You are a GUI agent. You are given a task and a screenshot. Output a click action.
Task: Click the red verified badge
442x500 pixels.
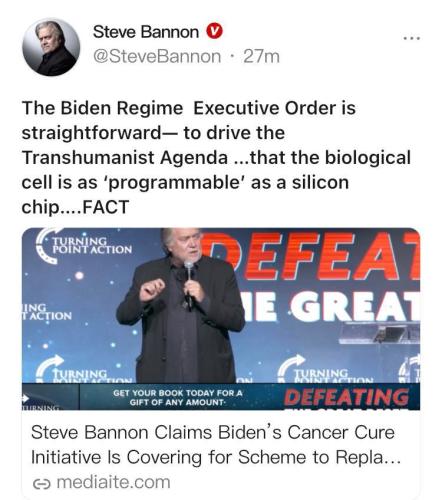[x=215, y=31]
